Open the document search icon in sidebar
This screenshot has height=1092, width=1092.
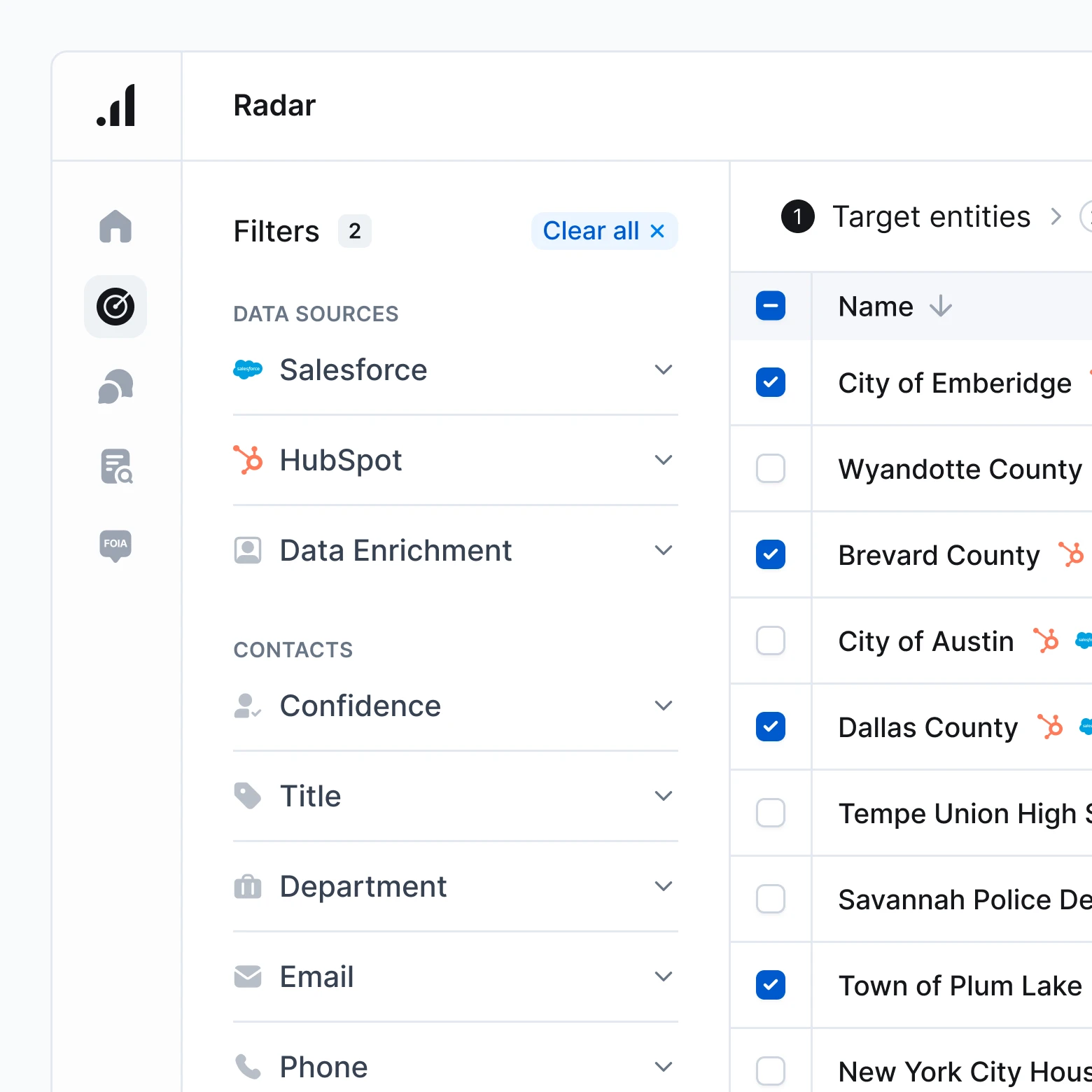115,465
